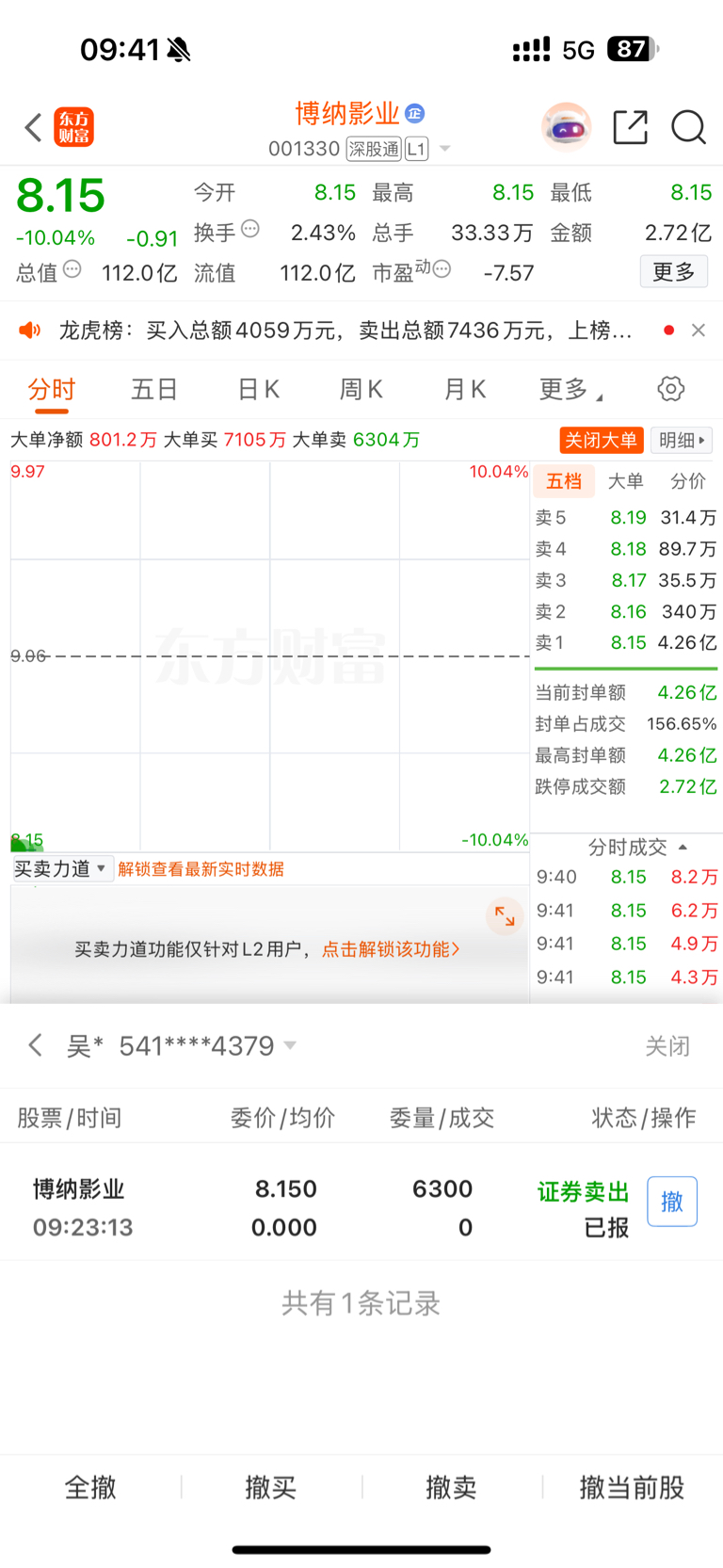This screenshot has height=1568, width=723.
Task: Open the 买卖力道 indicator dropdown
Action: coord(62,868)
